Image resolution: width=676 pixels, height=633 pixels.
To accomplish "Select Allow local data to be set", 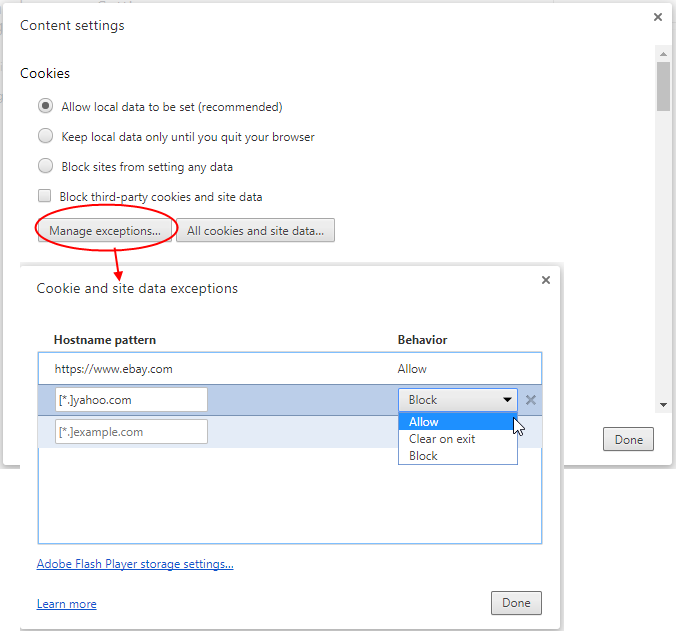I will coord(45,106).
